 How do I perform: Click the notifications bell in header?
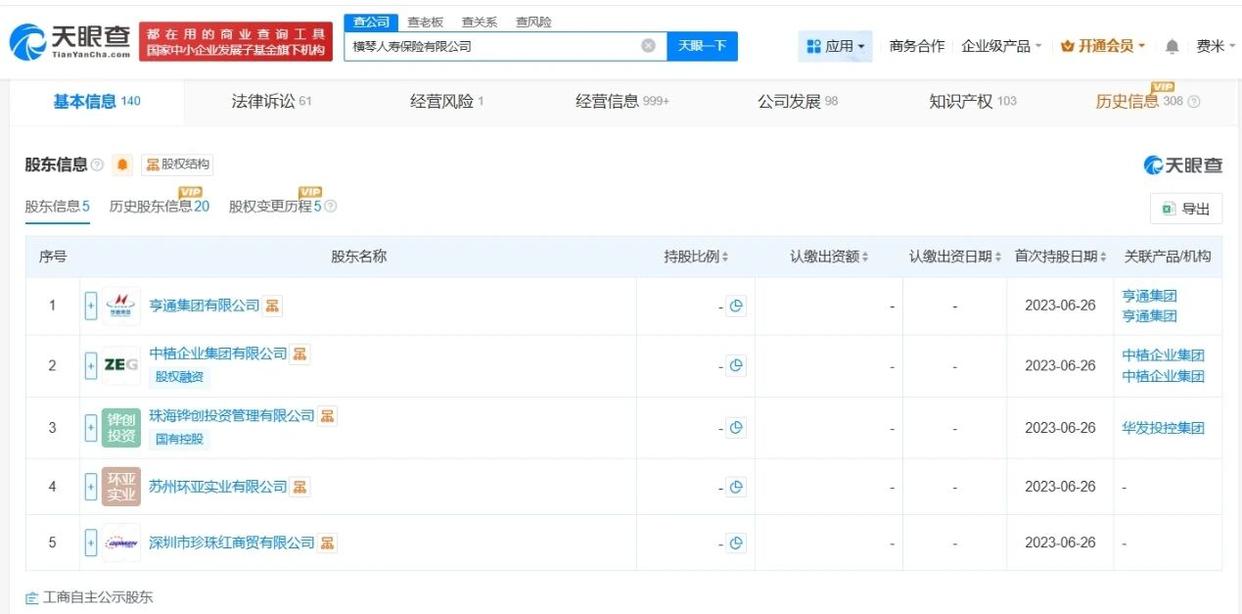point(1172,46)
